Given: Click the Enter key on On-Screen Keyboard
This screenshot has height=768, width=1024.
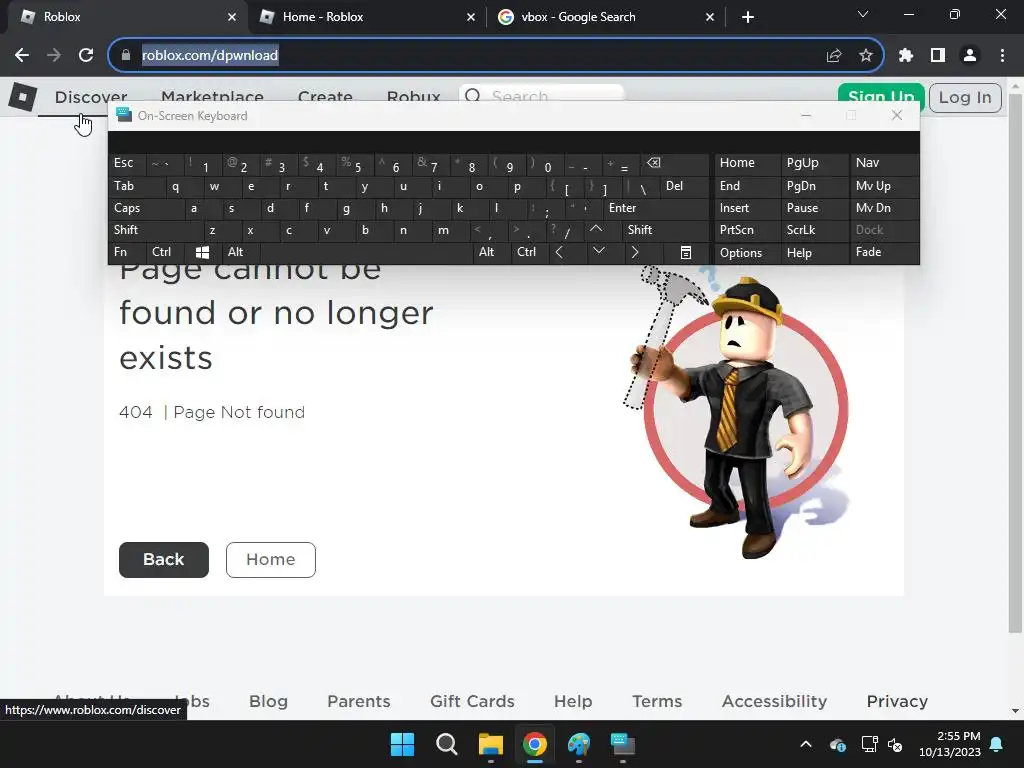Looking at the screenshot, I should (655, 208).
